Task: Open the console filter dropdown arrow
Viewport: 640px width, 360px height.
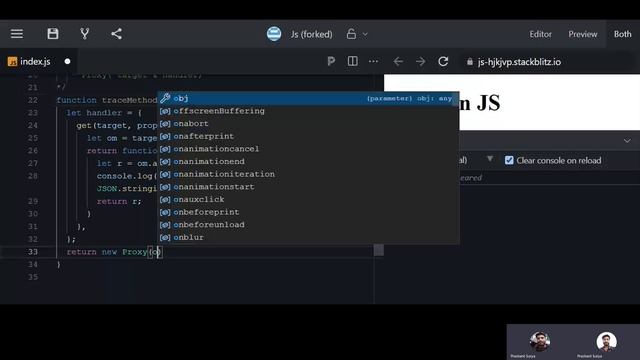Action: coord(490,159)
